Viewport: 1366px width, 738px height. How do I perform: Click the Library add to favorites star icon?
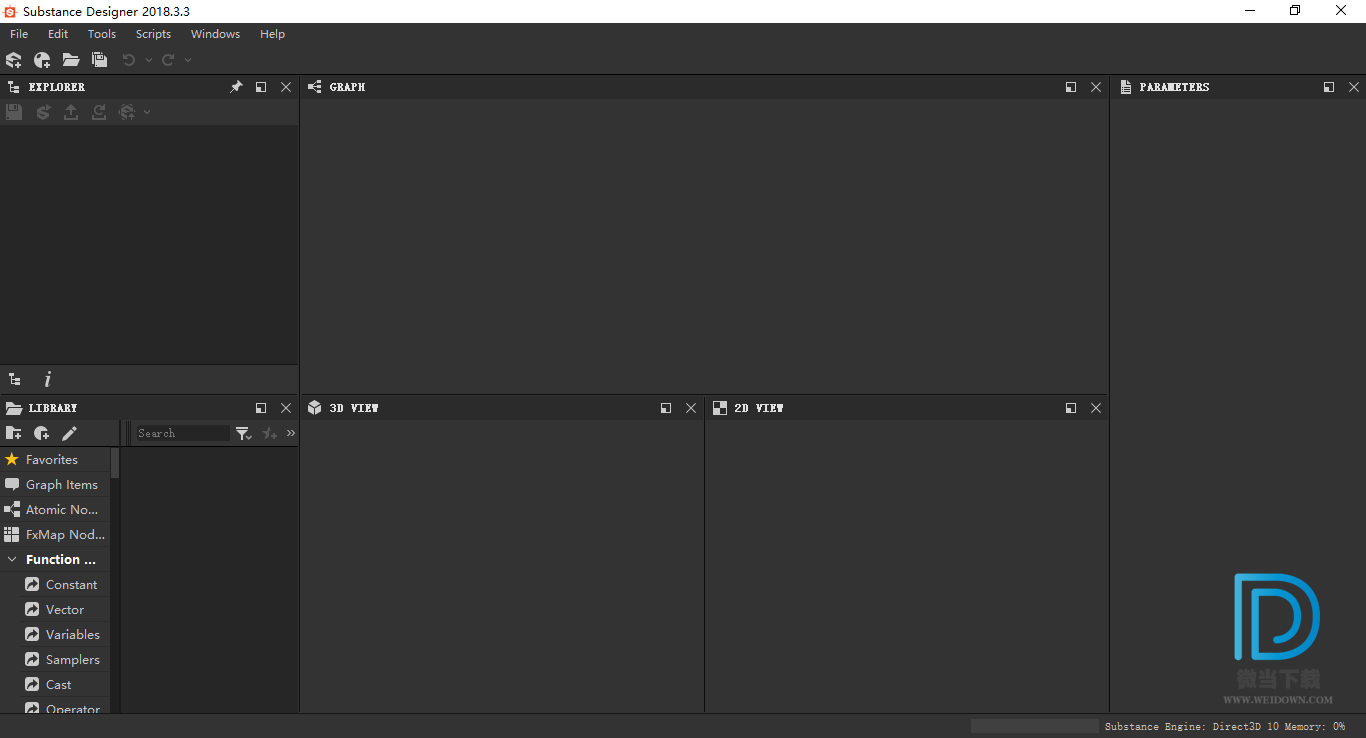pyautogui.click(x=269, y=433)
